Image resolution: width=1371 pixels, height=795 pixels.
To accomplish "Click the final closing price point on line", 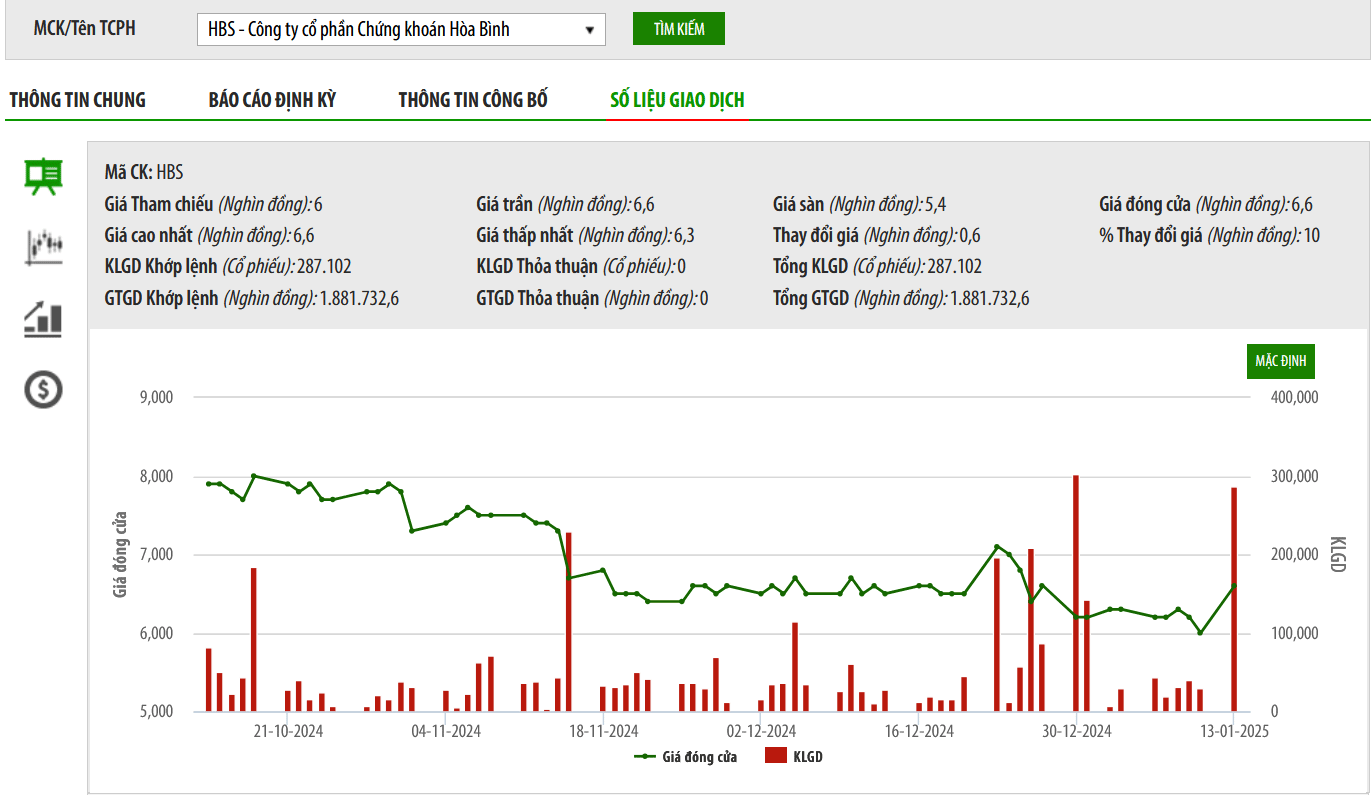I will pyautogui.click(x=1234, y=586).
